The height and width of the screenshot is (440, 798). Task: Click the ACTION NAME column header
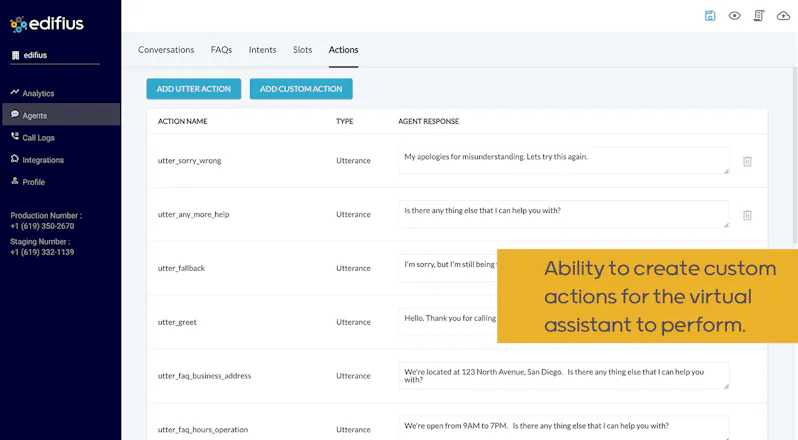pyautogui.click(x=182, y=121)
